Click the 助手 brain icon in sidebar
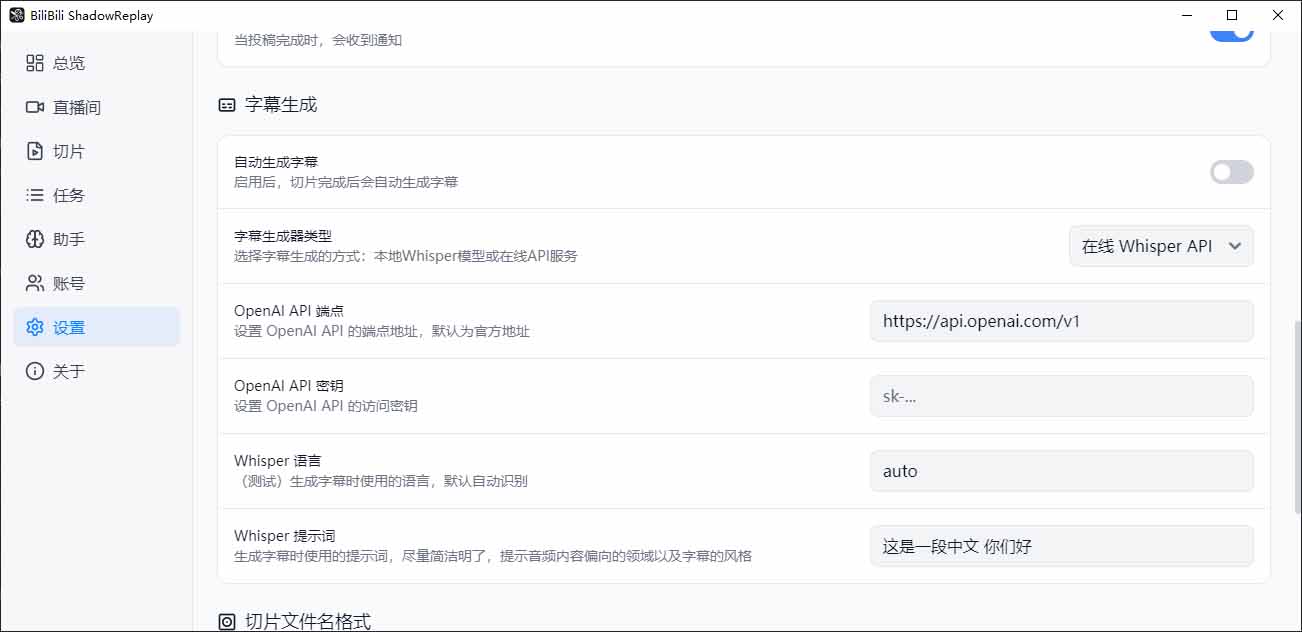The height and width of the screenshot is (632, 1302). point(35,239)
